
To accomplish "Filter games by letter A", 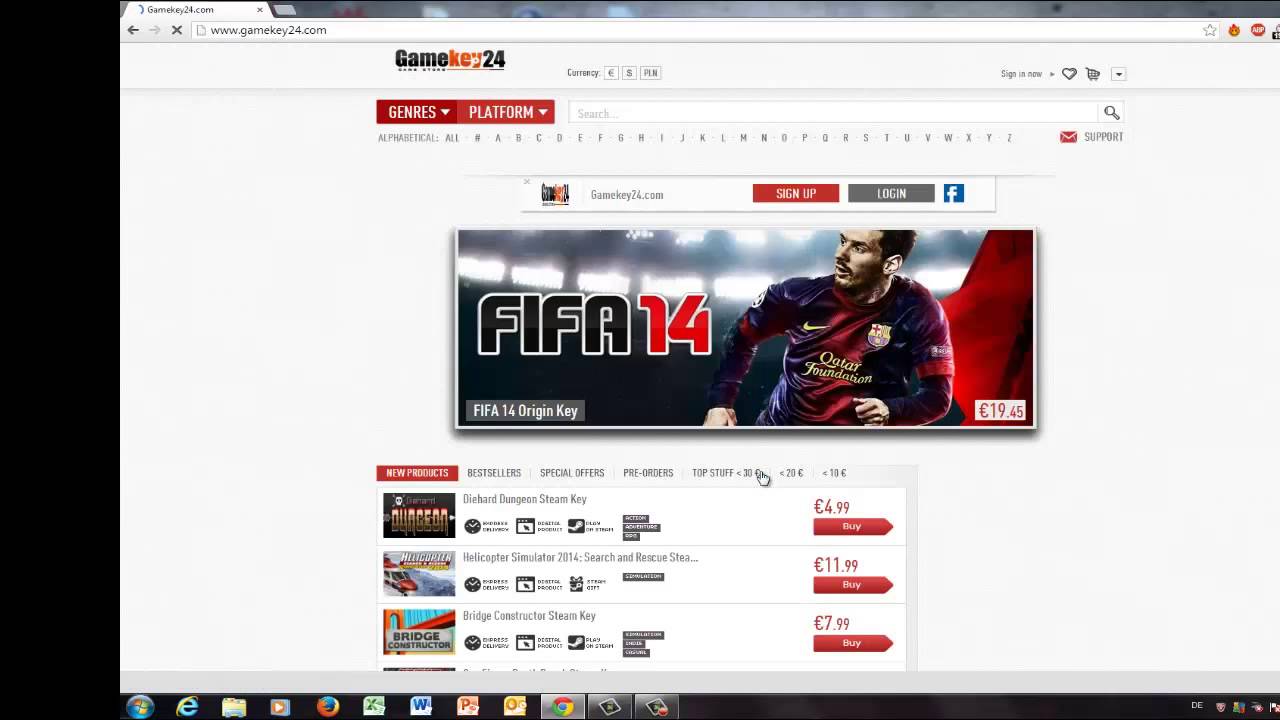I will coord(498,138).
